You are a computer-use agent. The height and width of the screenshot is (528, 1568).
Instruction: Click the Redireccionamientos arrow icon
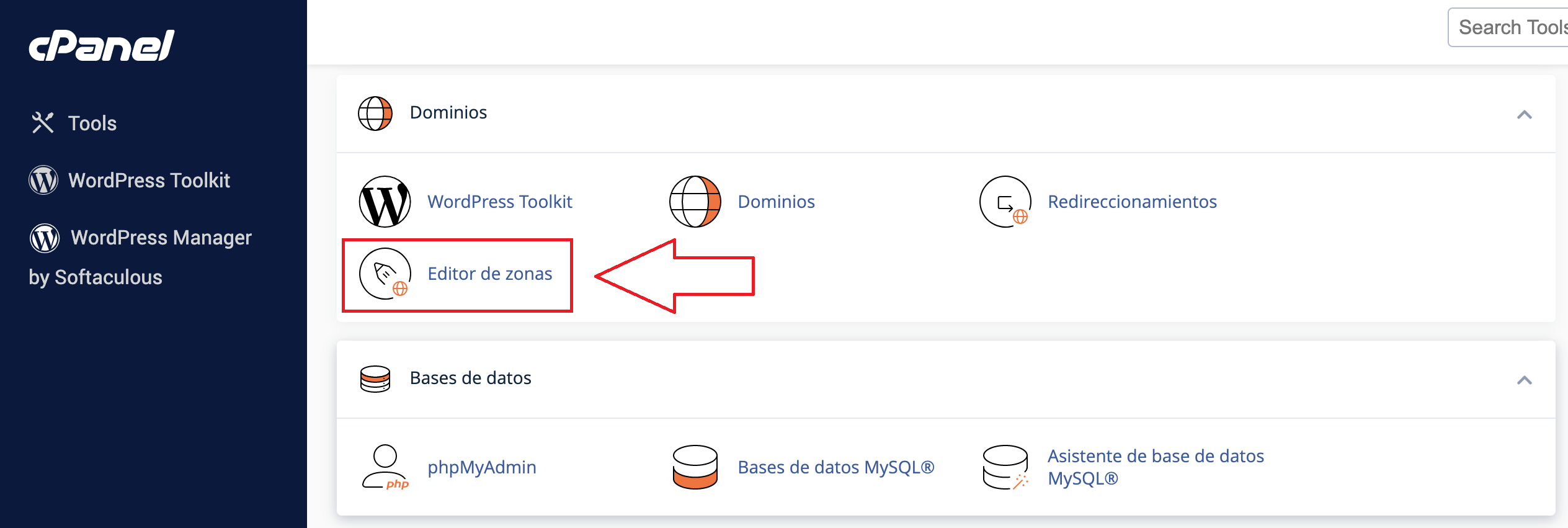(1005, 202)
